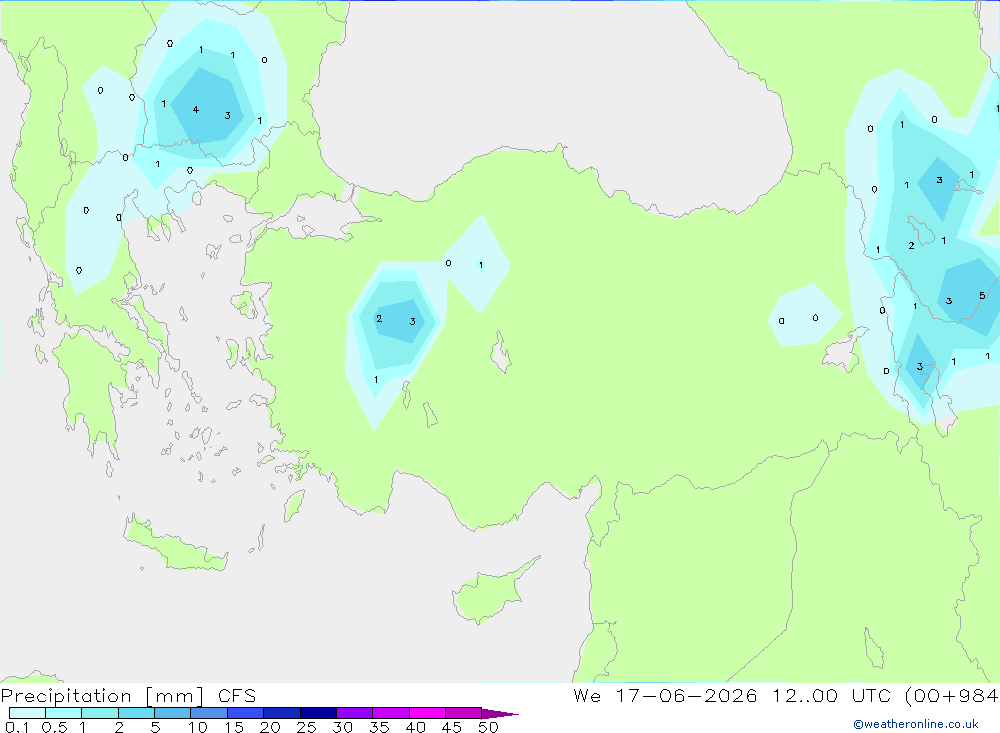Image resolution: width=1000 pixels, height=733 pixels.
Task: Click the legend label "0.5"
Action: coord(54,727)
